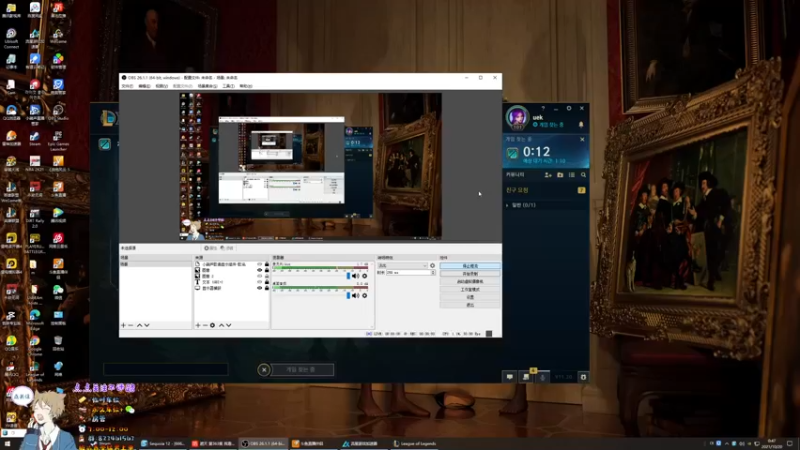Move selected source up in OBS
800x450 pixels.
click(221, 325)
